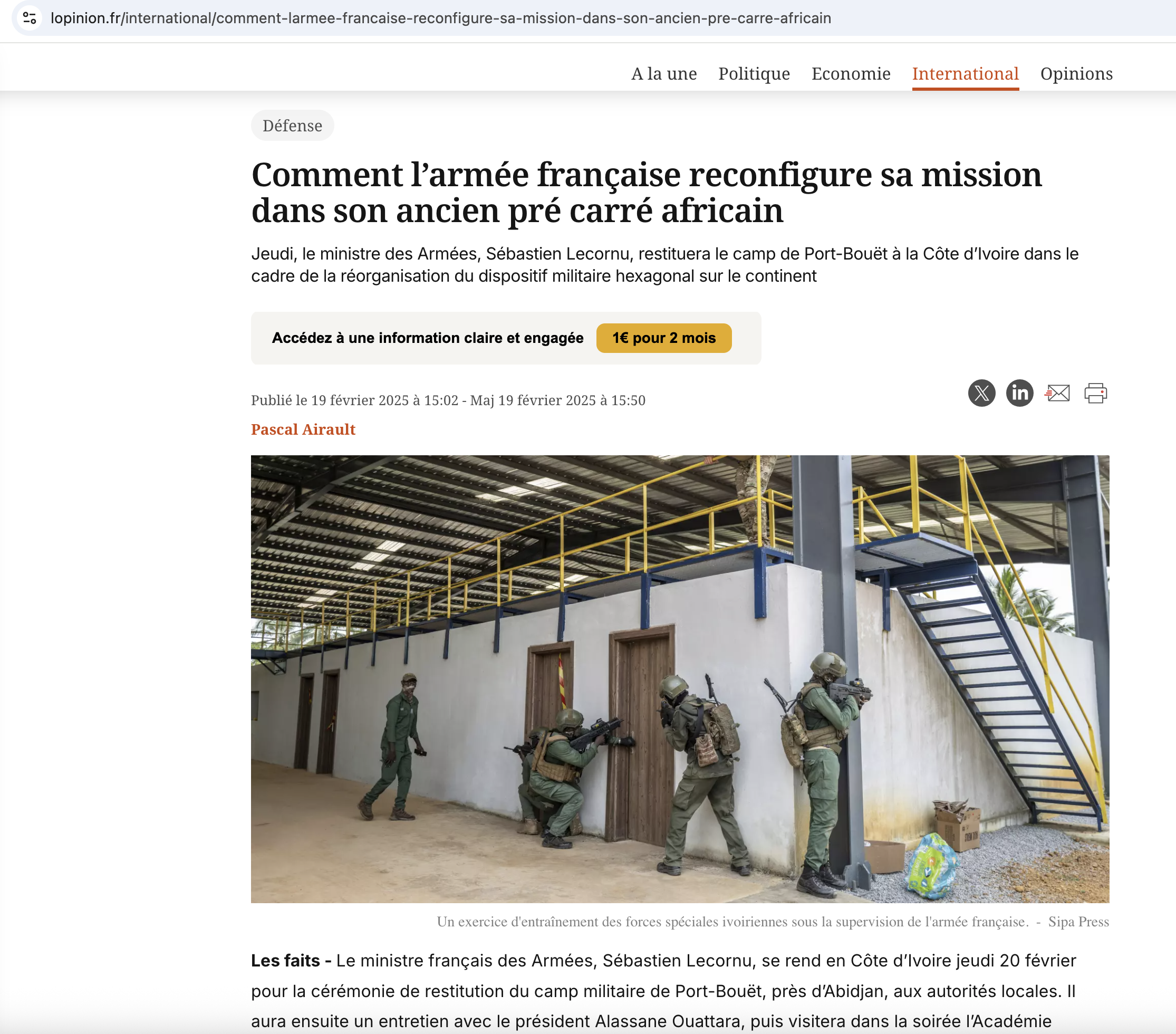The image size is (1176, 1034).
Task: Print the article using printer icon
Action: point(1095,393)
